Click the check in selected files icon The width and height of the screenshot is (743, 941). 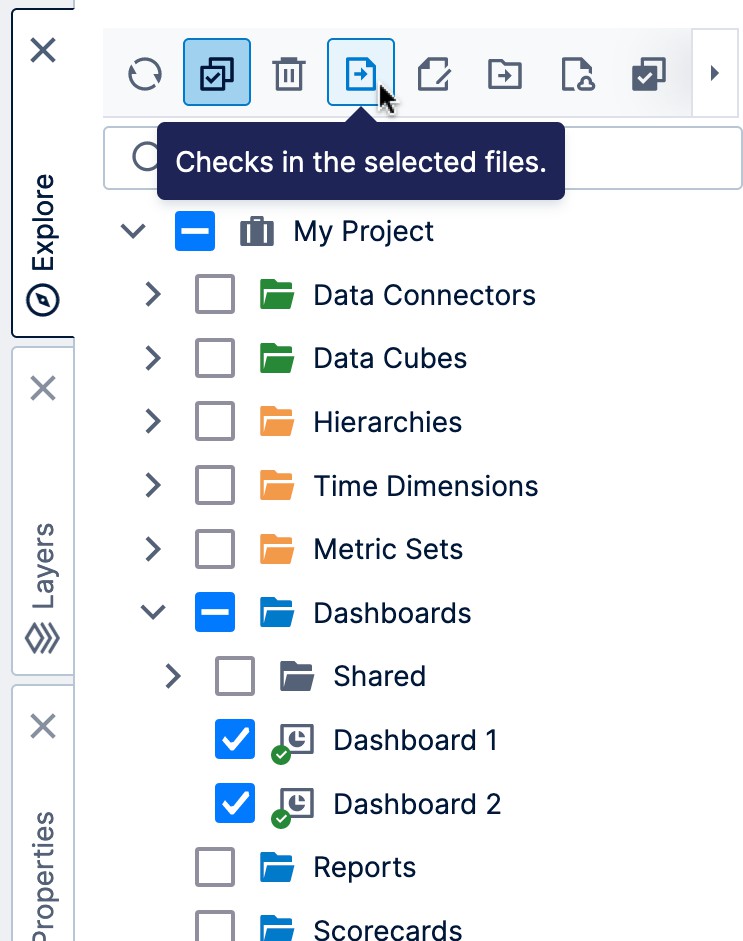(x=361, y=72)
